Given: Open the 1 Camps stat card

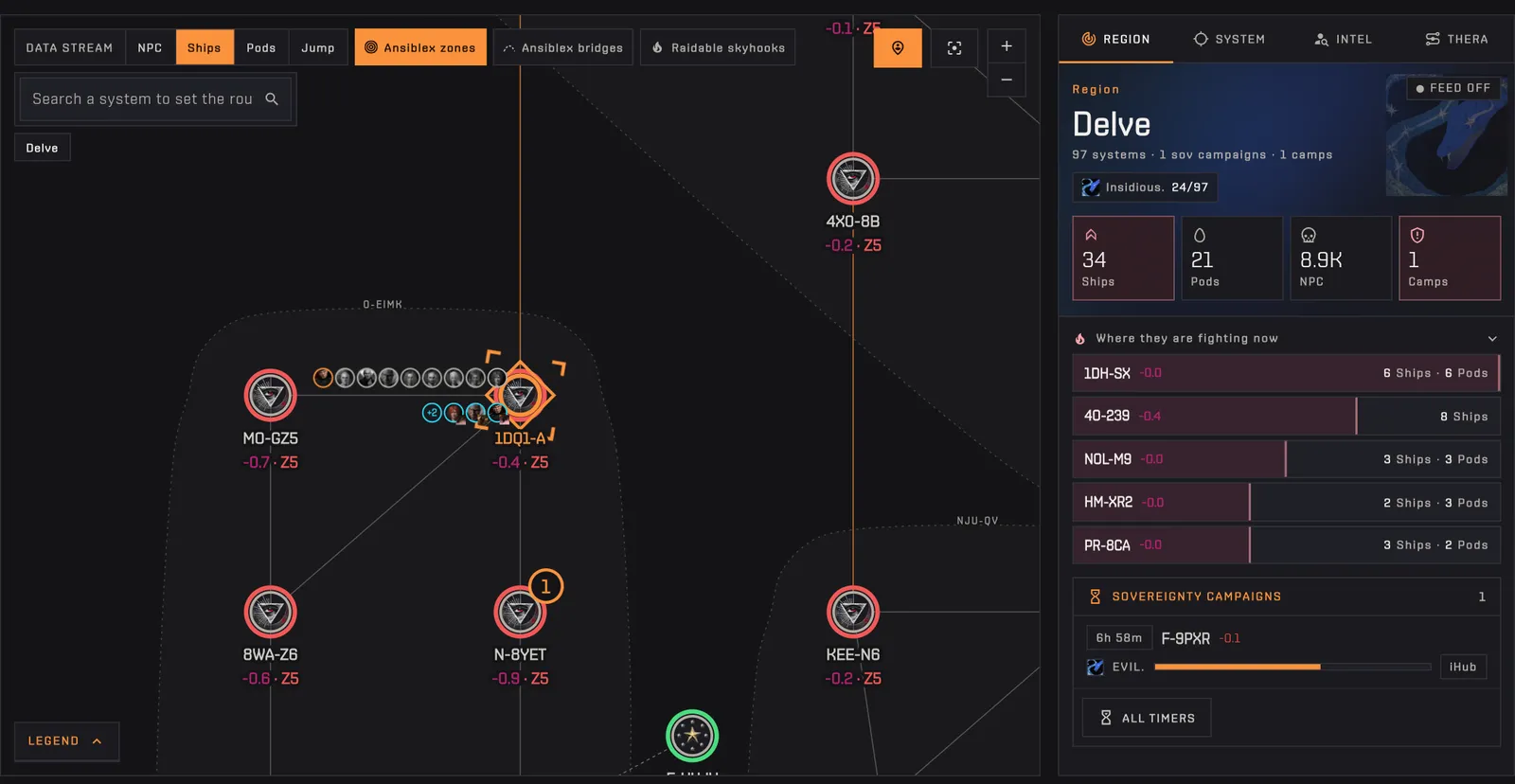Looking at the screenshot, I should click(x=1450, y=258).
